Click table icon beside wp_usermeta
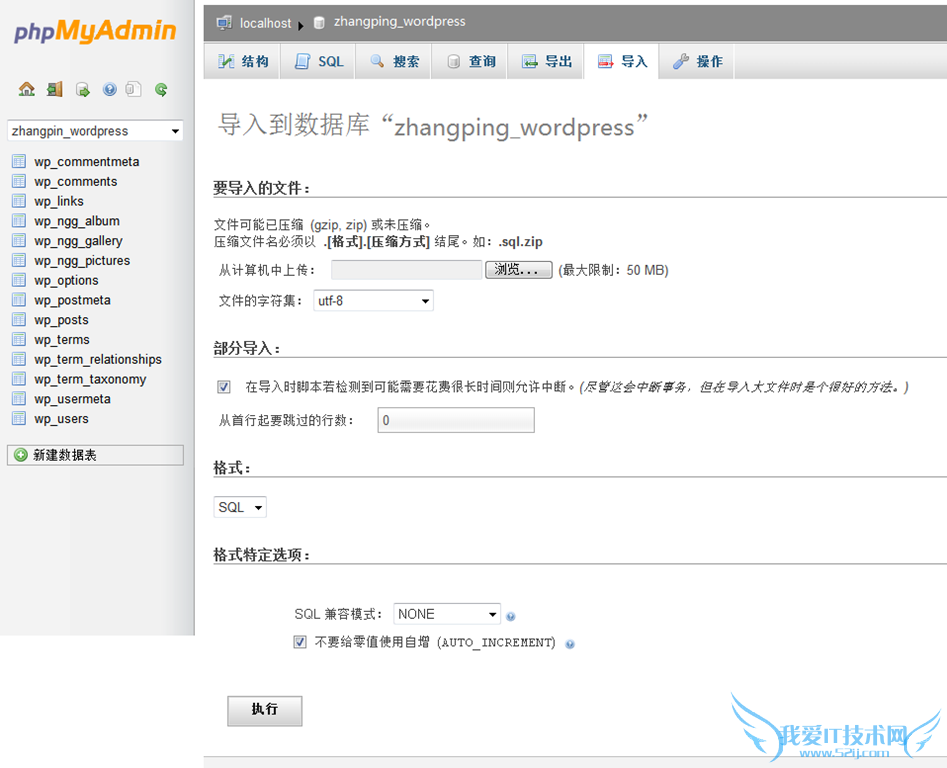947x768 pixels. click(19, 398)
